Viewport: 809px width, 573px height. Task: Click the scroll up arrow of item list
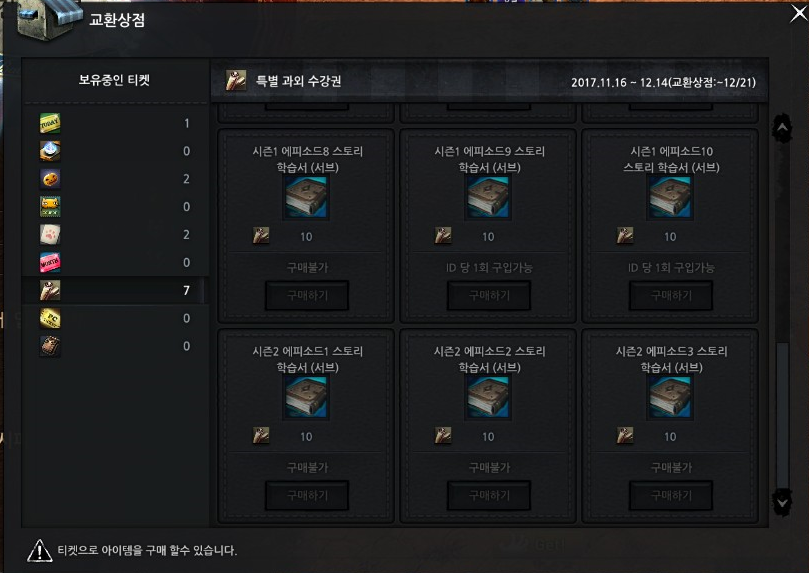[782, 127]
